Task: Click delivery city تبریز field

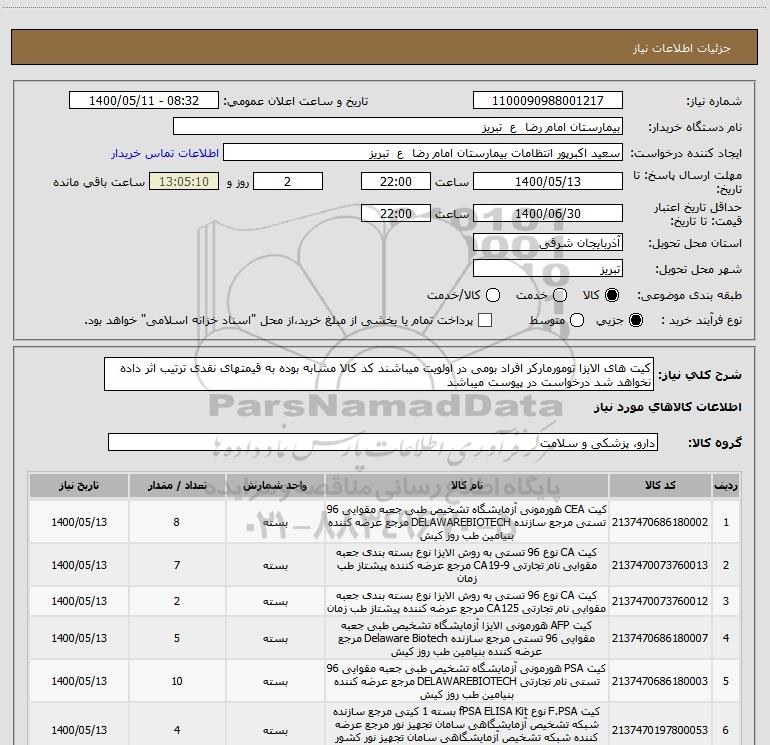Action: click(x=548, y=268)
